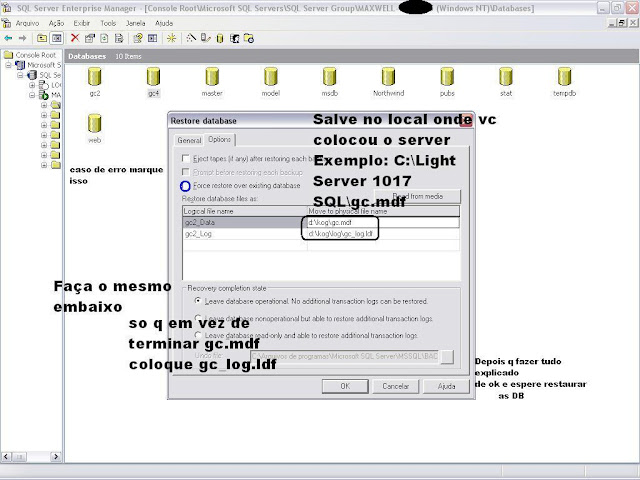Screen dimensions: 640x480
Task: Click the Forward arrow toolbar icon
Action: (x=22, y=38)
